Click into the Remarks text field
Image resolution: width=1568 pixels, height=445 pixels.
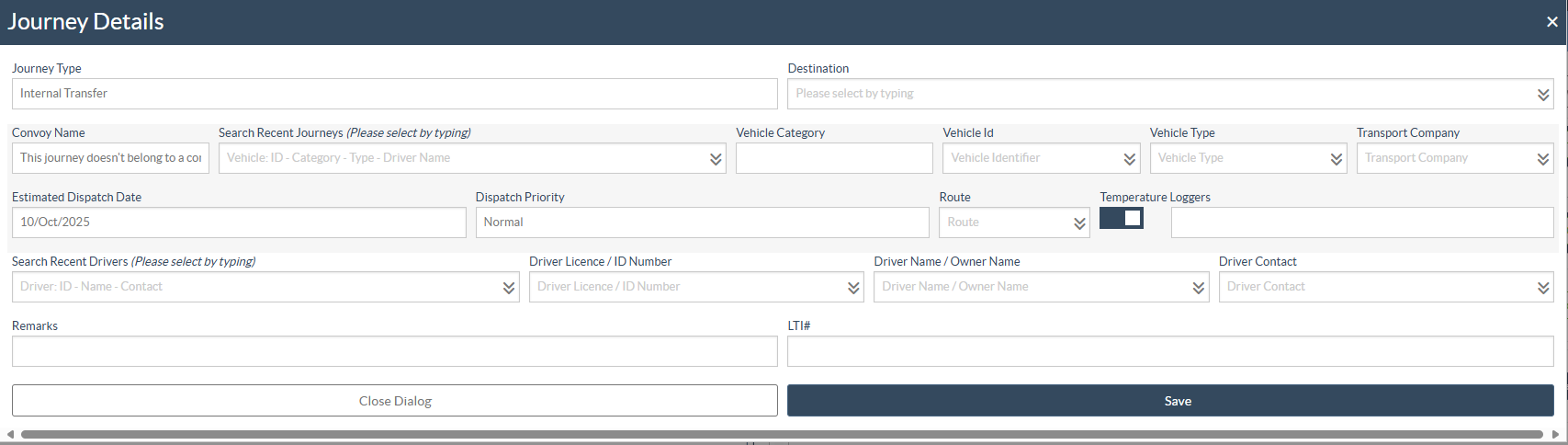pos(394,351)
